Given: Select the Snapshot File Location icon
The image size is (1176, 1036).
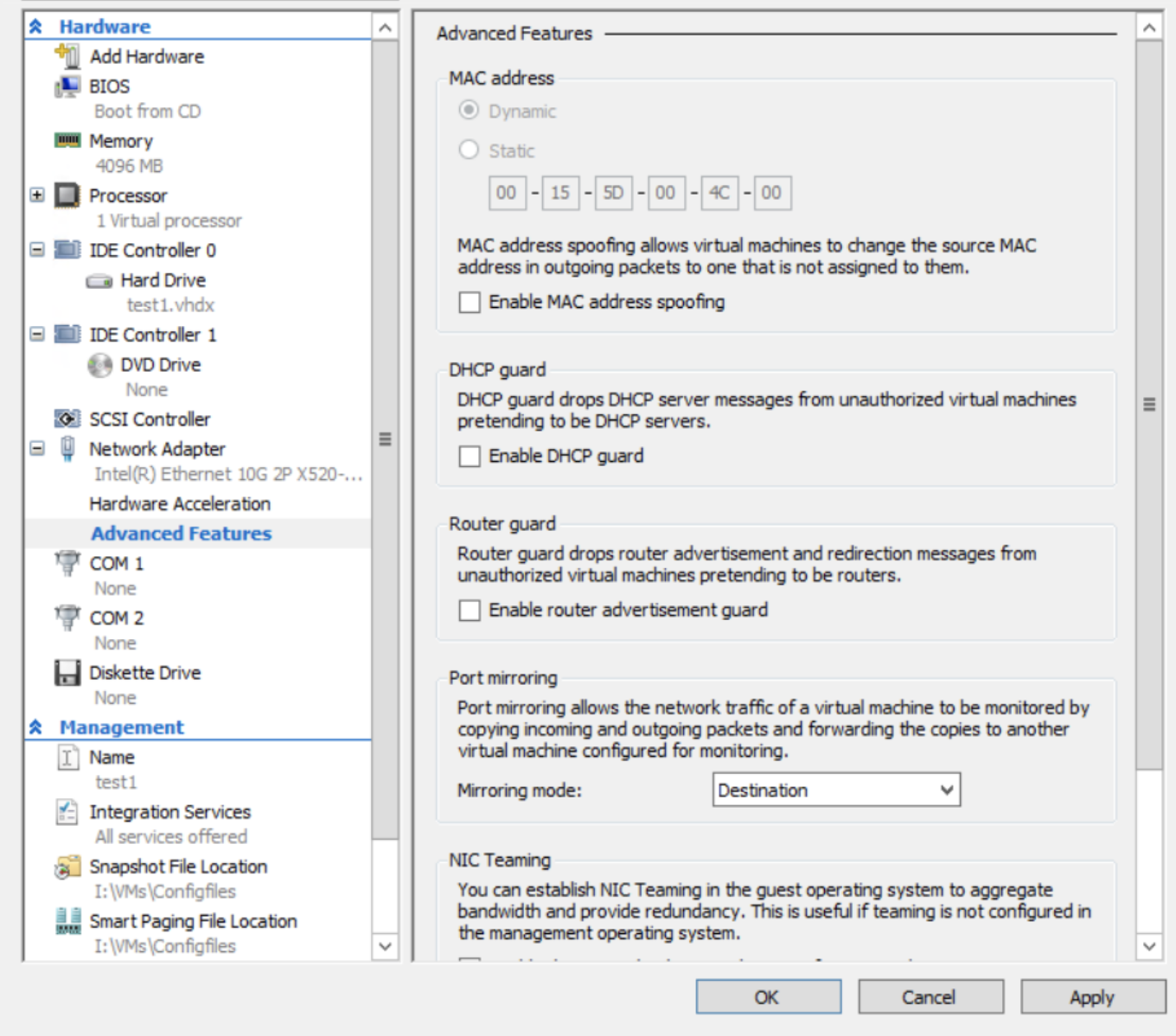Looking at the screenshot, I should pos(67,867).
